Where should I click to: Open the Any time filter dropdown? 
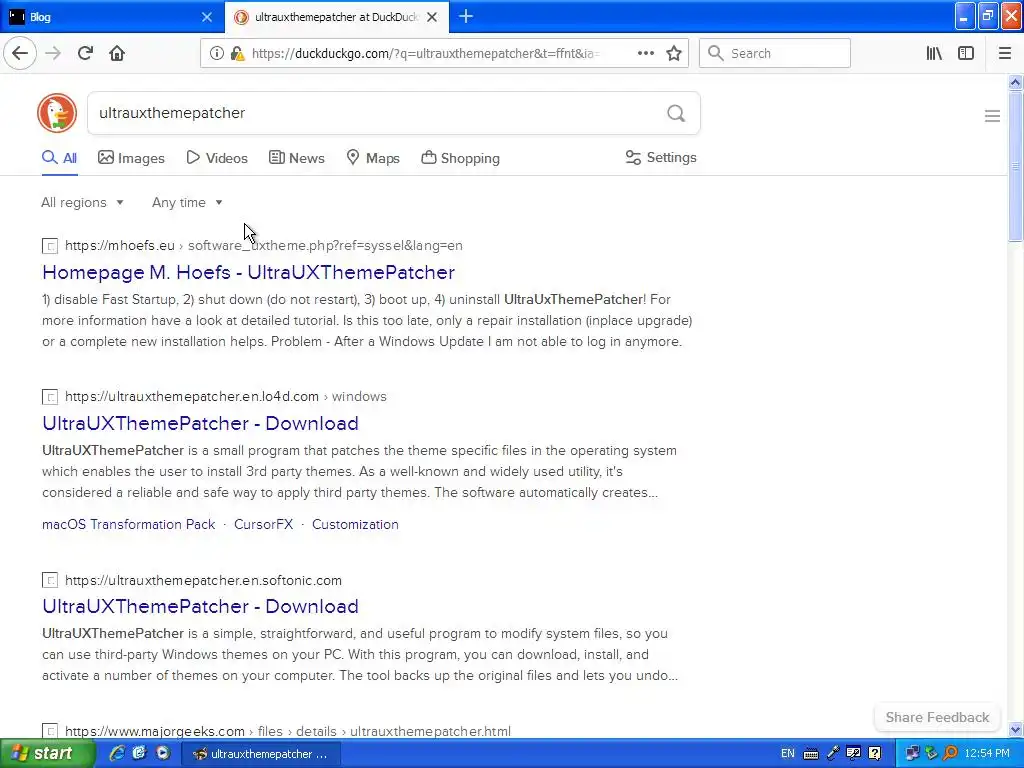tap(187, 202)
